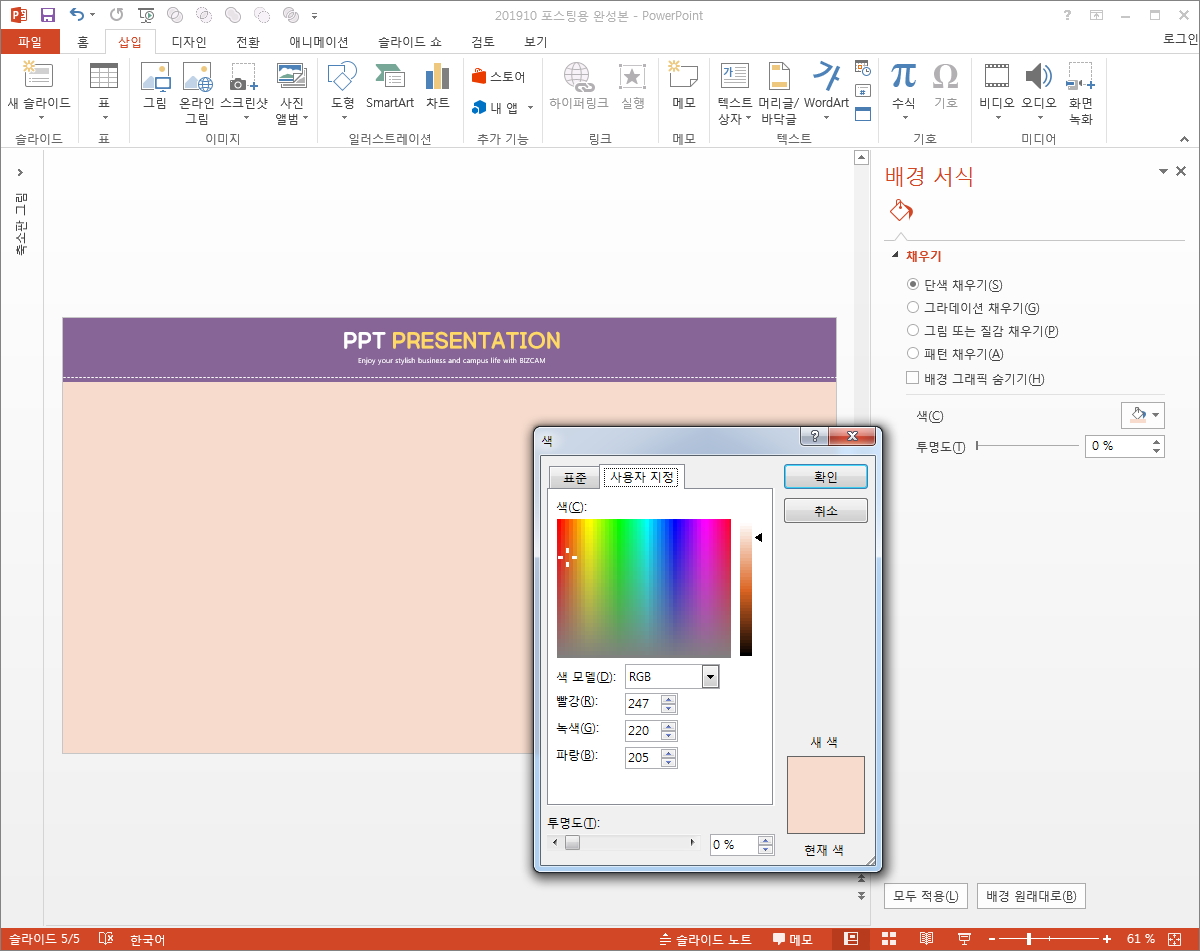Viewport: 1200px width, 951px height.
Task: Insert 오디오 audio
Action: click(x=1039, y=91)
